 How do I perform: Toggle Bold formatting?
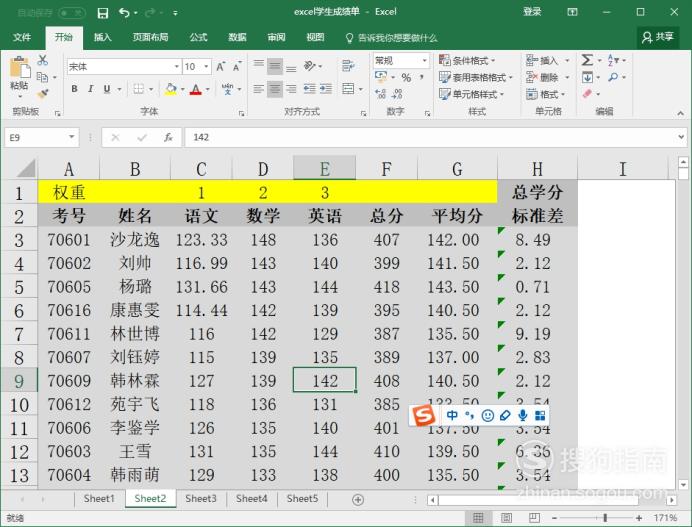[x=75, y=89]
